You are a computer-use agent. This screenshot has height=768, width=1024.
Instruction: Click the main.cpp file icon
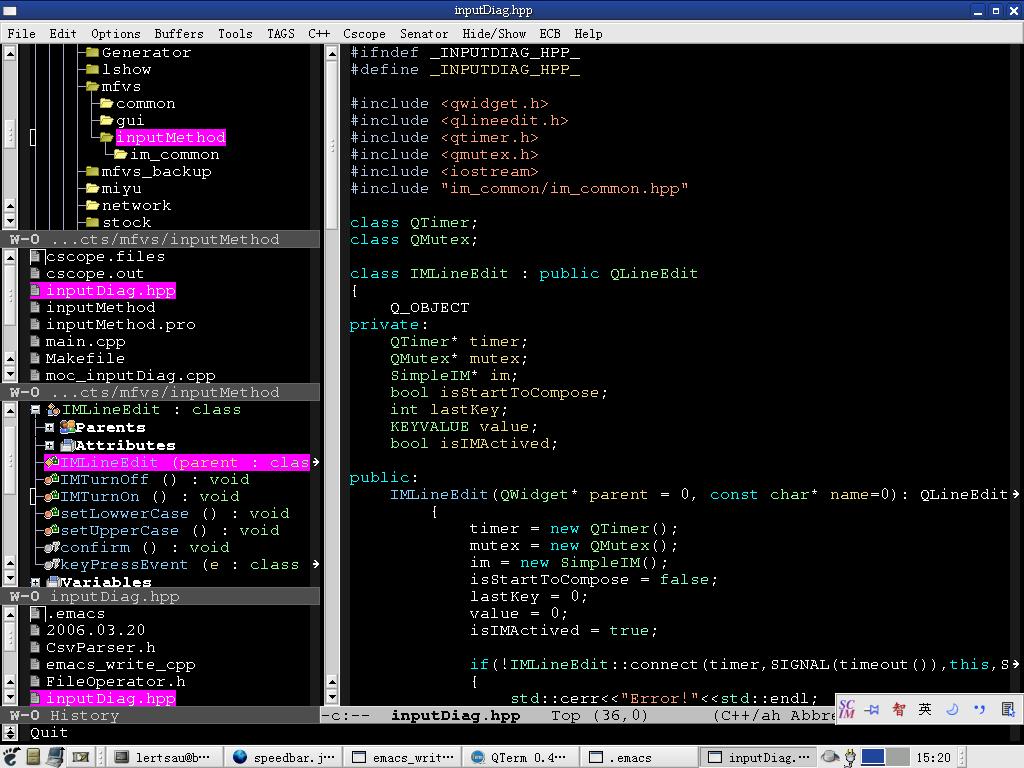(36, 342)
